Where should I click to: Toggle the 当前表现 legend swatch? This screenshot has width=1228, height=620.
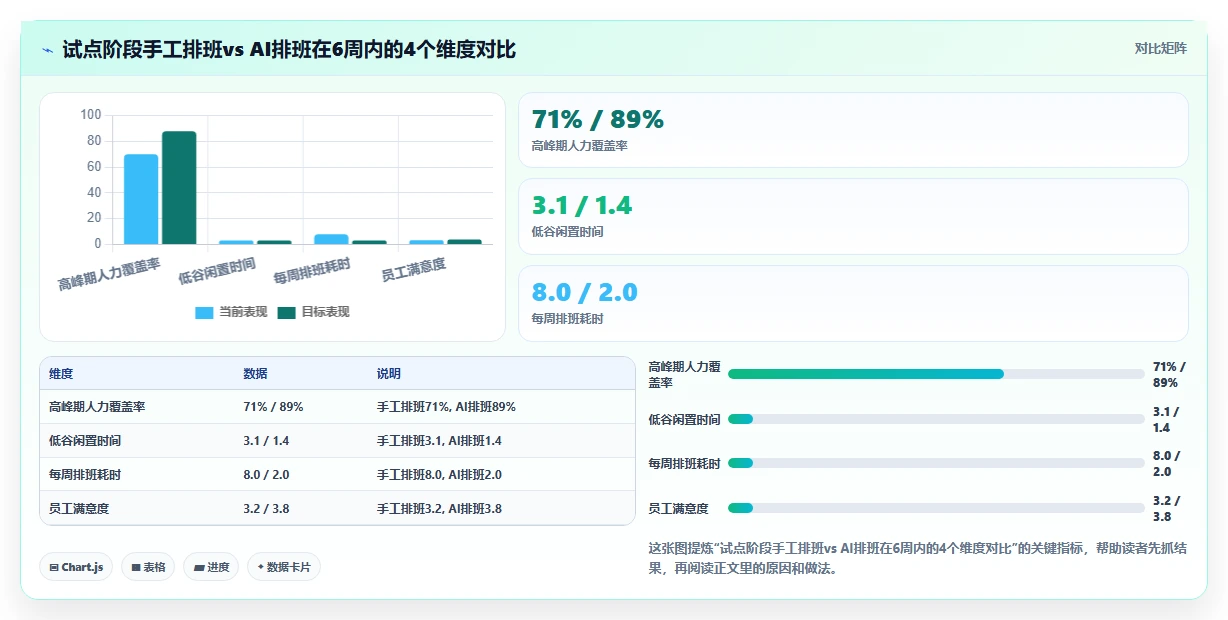204,312
